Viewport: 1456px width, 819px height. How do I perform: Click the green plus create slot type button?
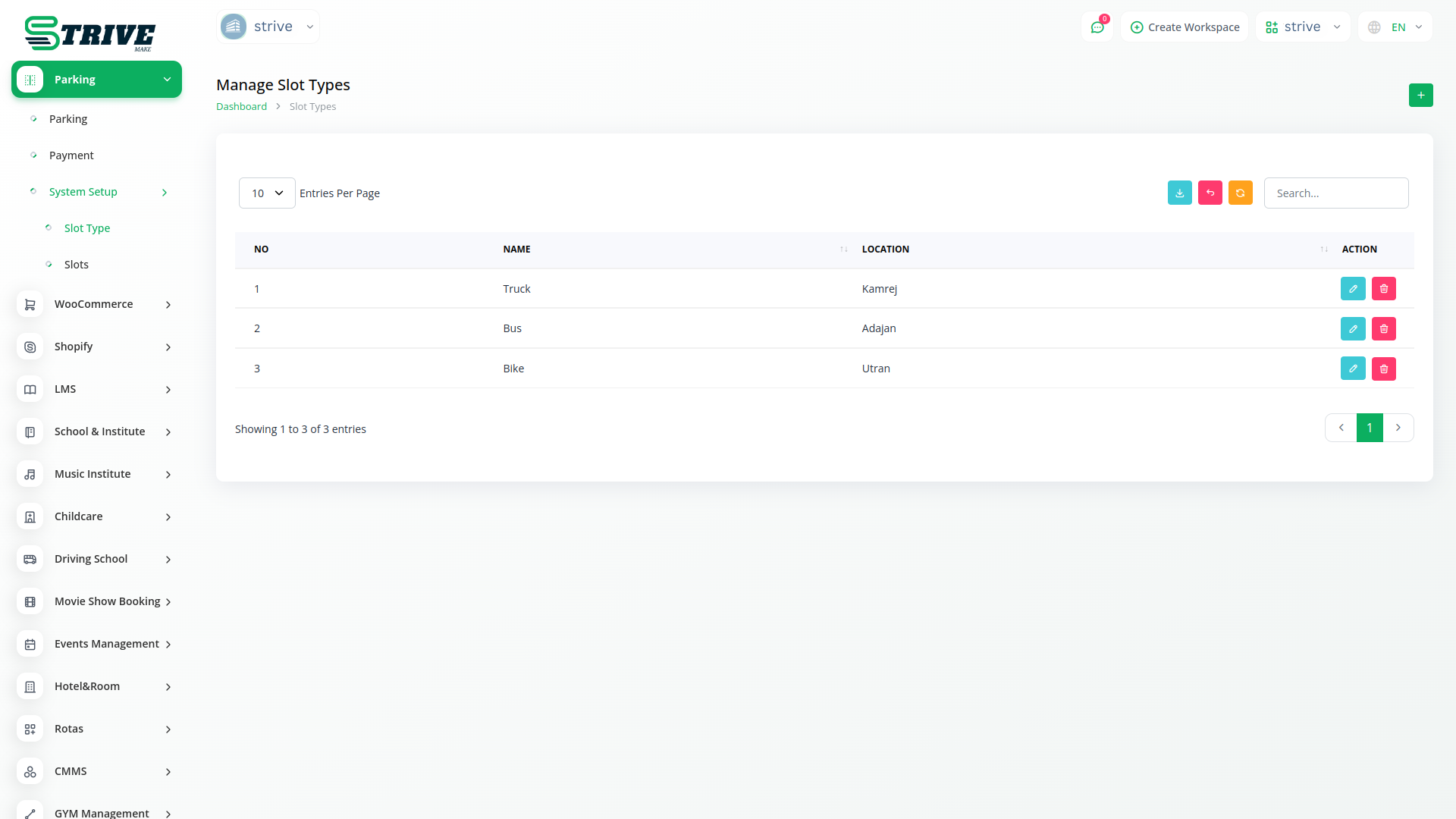[x=1420, y=96]
